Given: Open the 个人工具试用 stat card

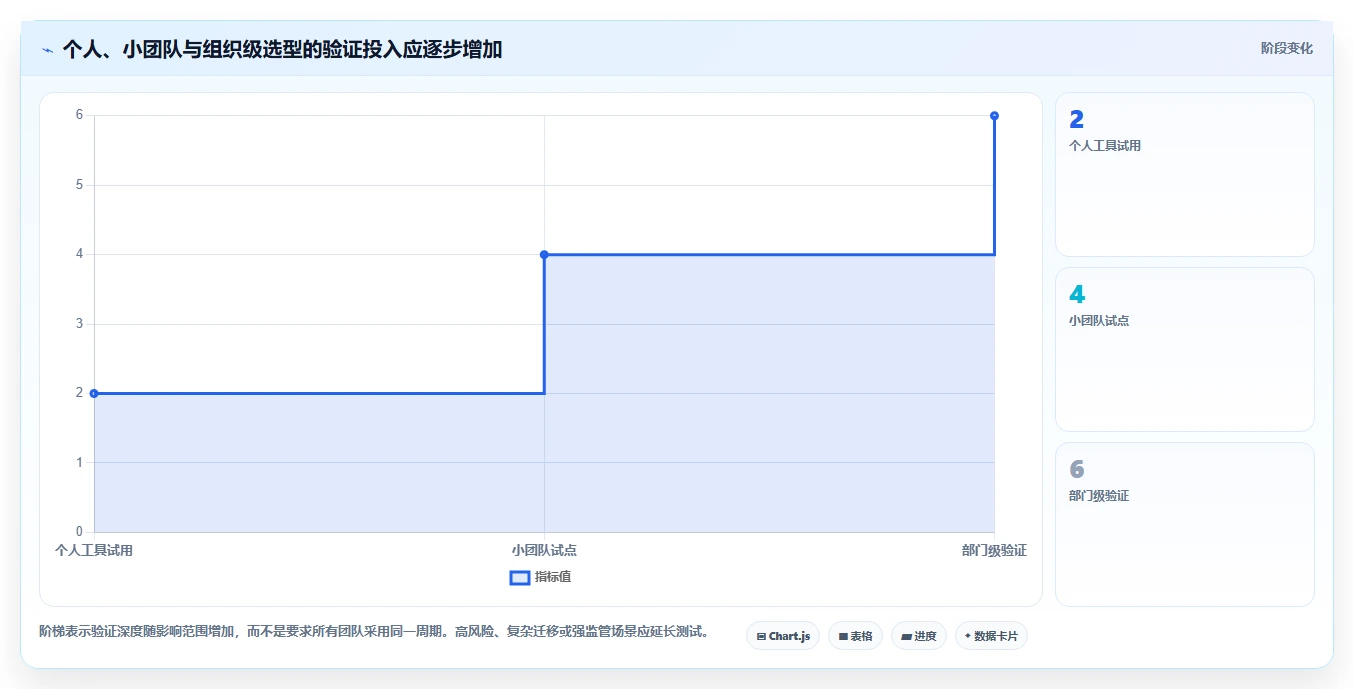Looking at the screenshot, I should [x=1184, y=175].
